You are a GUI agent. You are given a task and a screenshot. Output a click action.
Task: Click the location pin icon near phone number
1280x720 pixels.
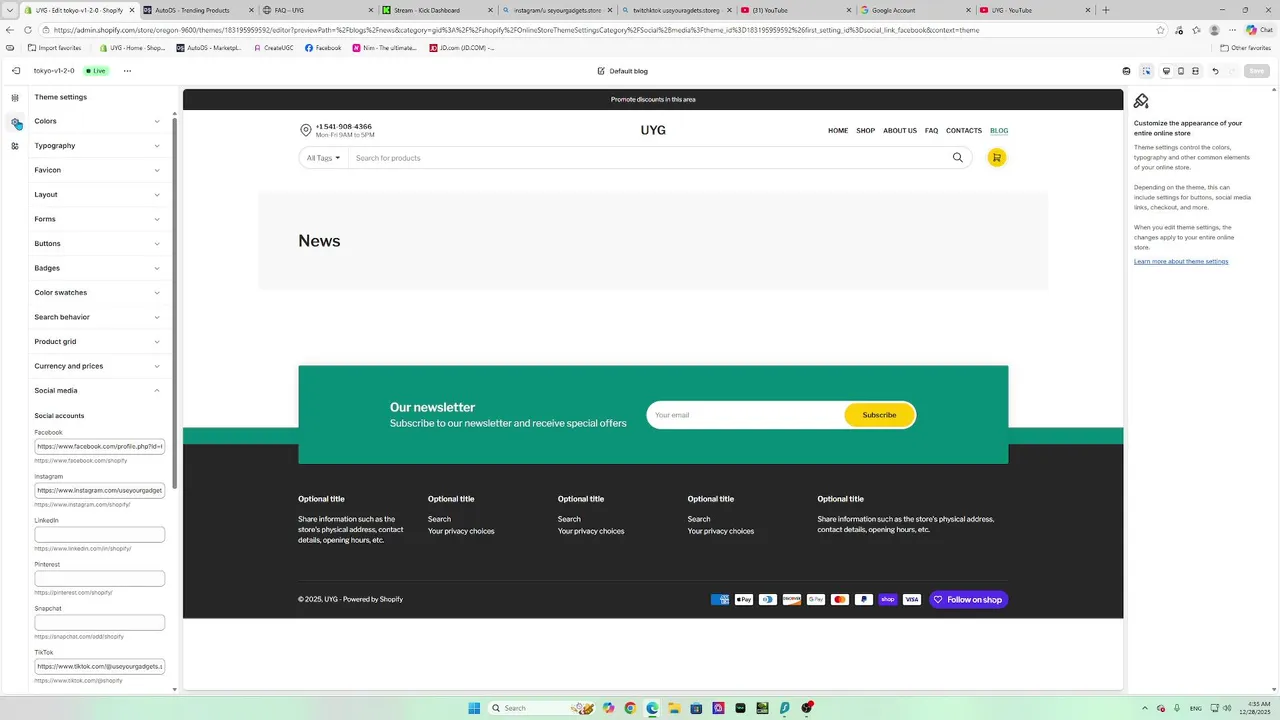[x=306, y=131]
